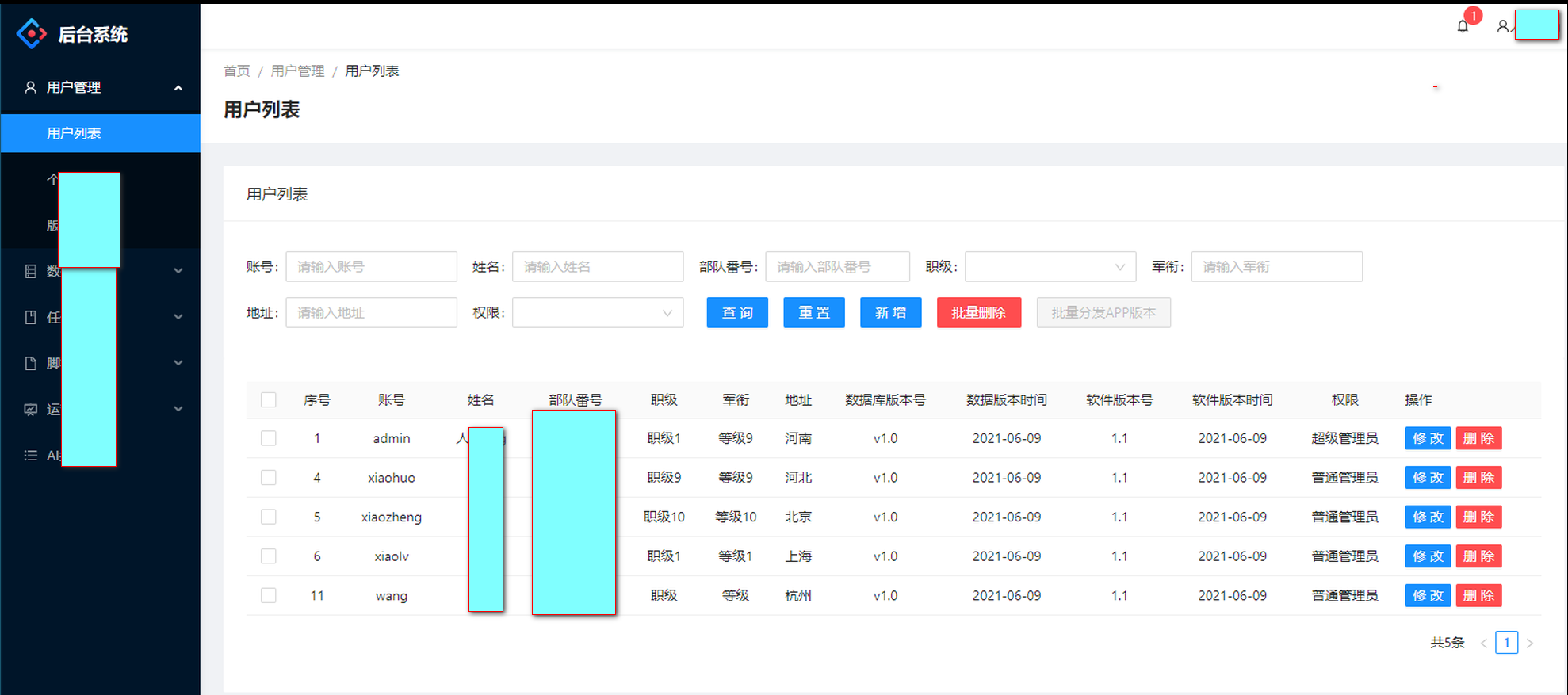
Task: Focus the 地址 input field
Action: pyautogui.click(x=371, y=312)
